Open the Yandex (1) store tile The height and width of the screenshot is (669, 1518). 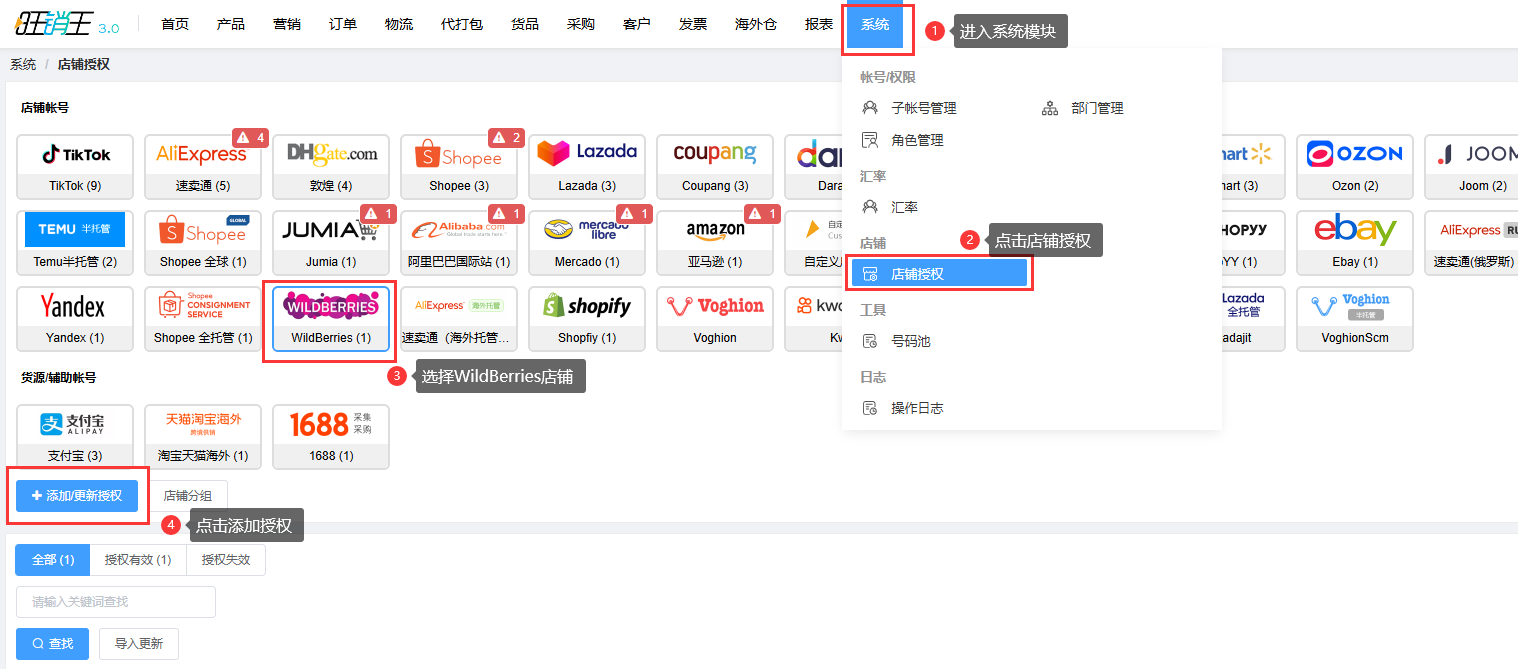tap(75, 318)
